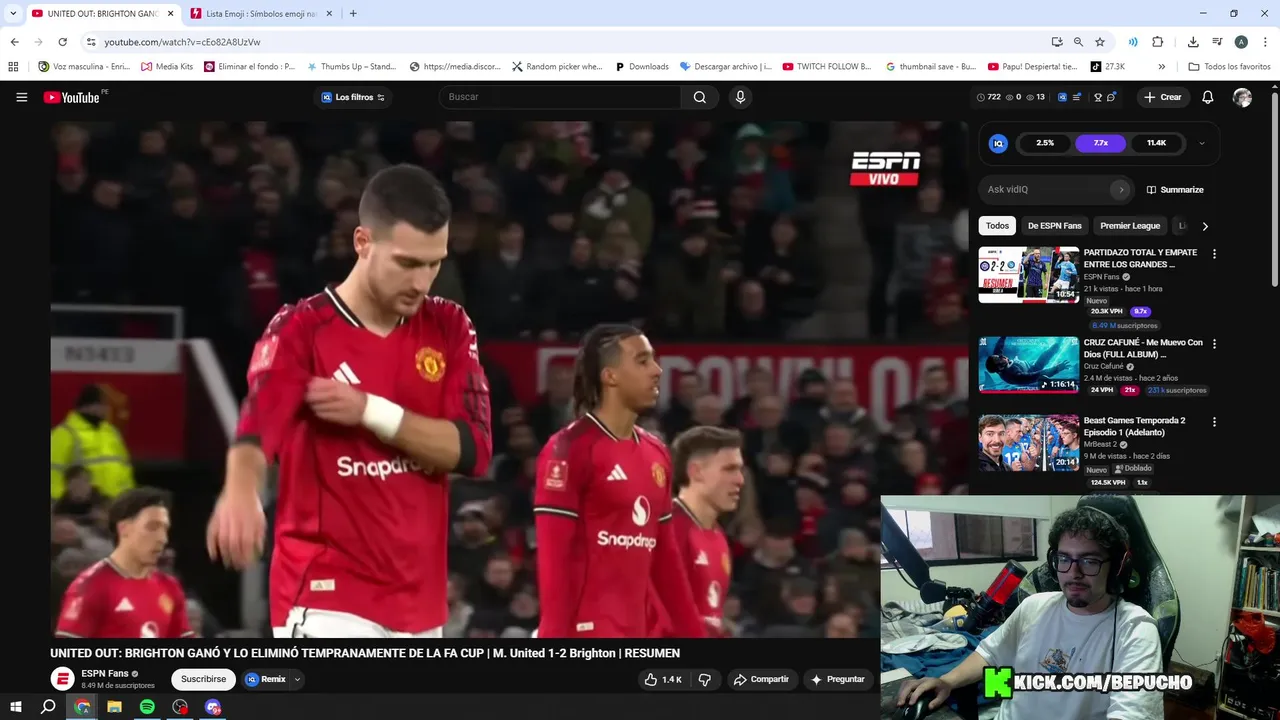Expand the Remix dropdown arrow
Image resolution: width=1280 pixels, height=720 pixels.
pyautogui.click(x=297, y=679)
